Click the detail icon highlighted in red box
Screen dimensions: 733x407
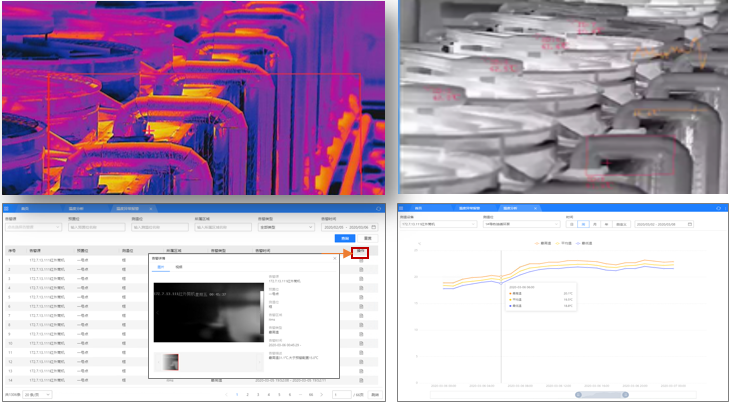(x=361, y=255)
